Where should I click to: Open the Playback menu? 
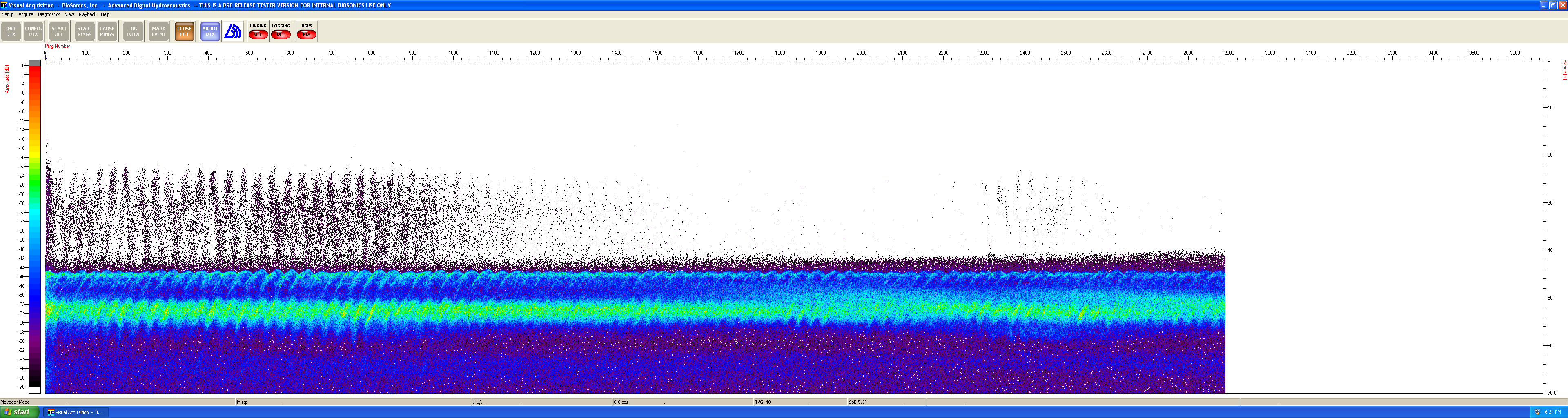(x=87, y=15)
